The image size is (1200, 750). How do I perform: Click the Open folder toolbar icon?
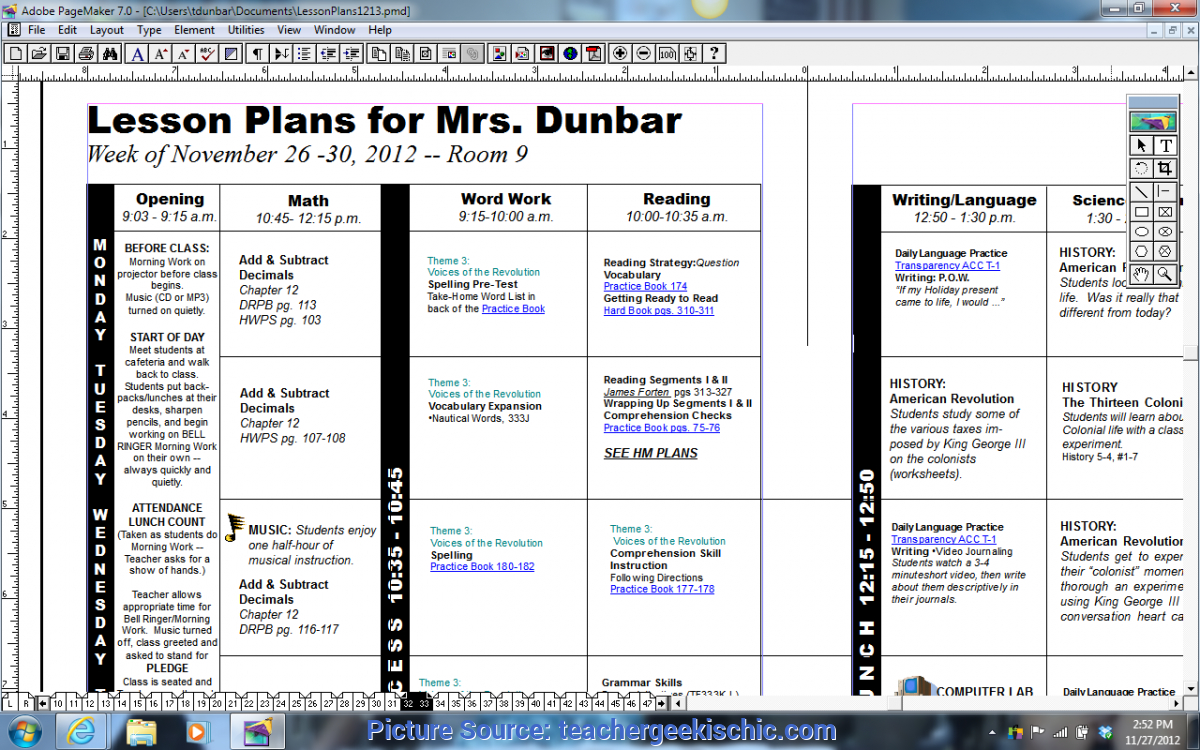click(x=40, y=53)
